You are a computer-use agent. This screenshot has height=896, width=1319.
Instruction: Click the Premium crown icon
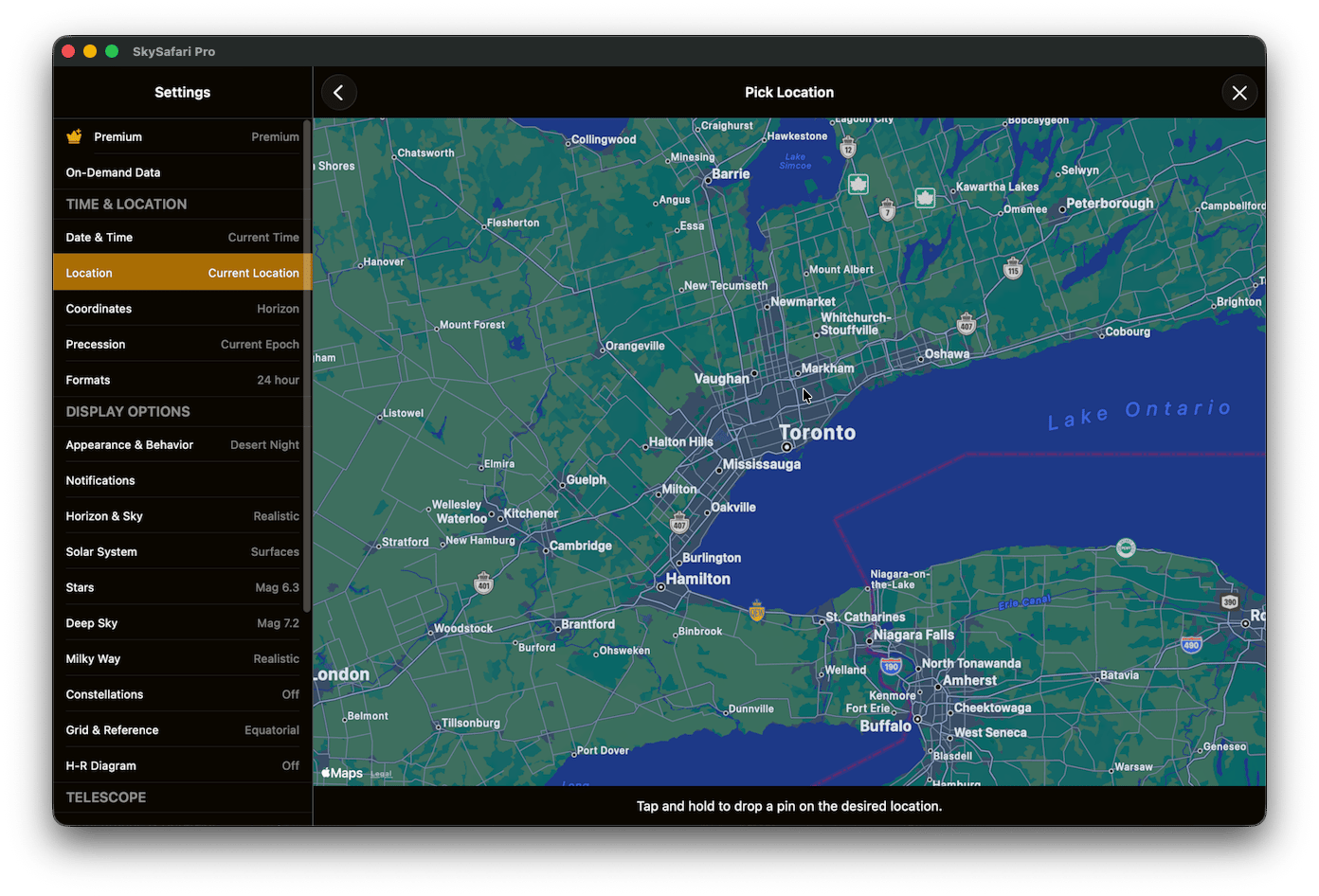pyautogui.click(x=74, y=136)
